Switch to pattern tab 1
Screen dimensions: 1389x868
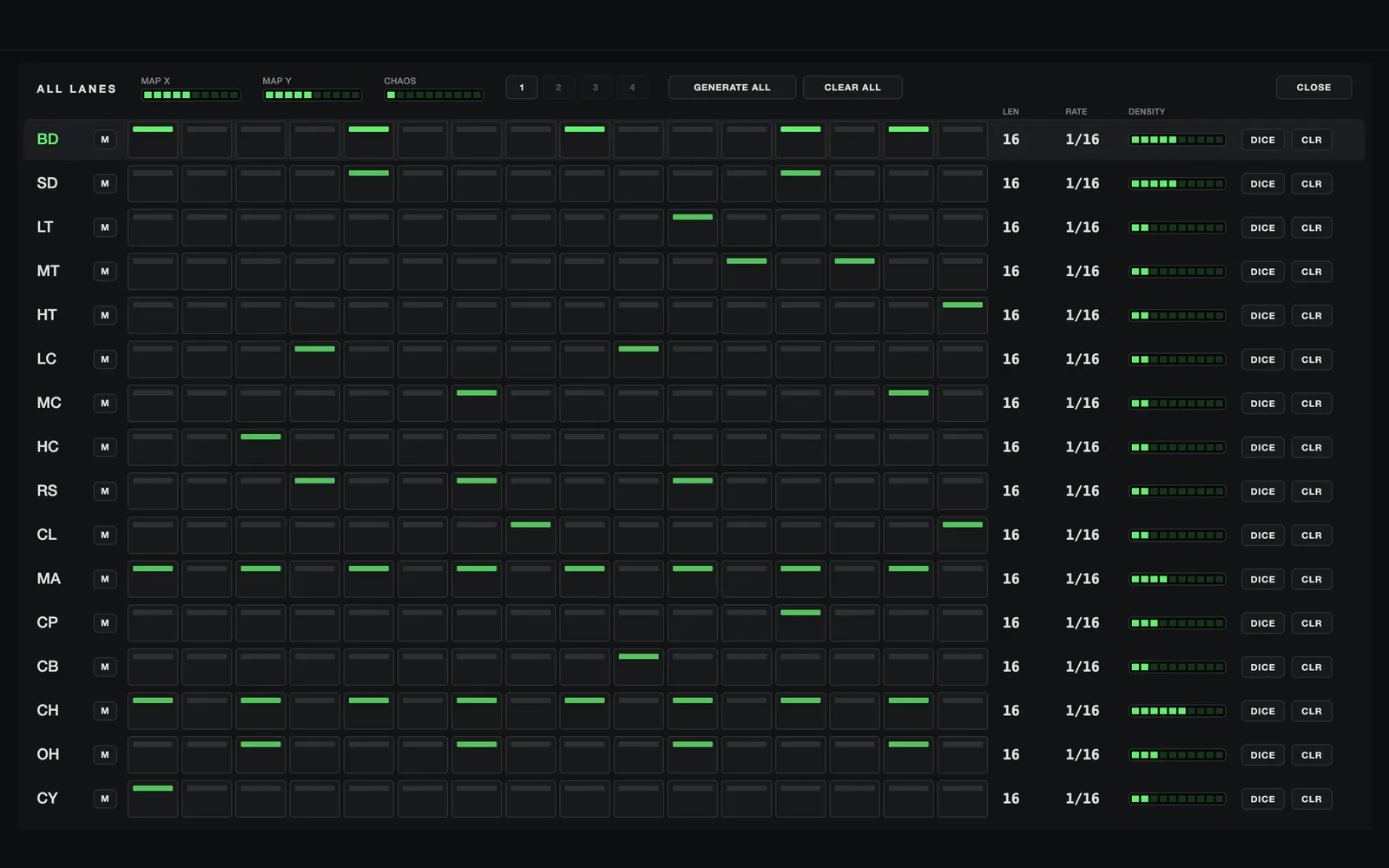[x=522, y=88]
